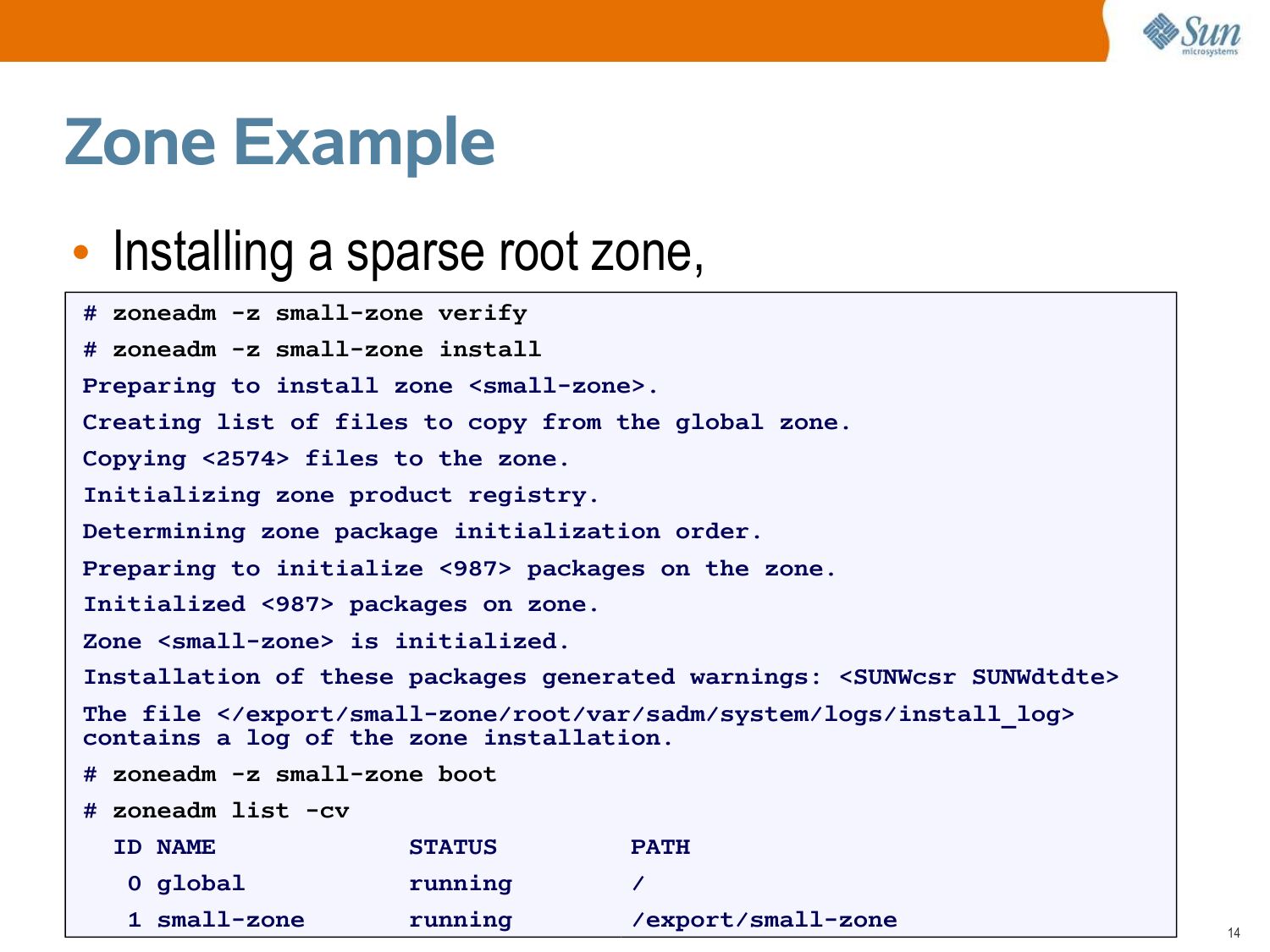This screenshot has width=1270, height=952.
Task: Click the orange bullet point marker
Action: 80,252
